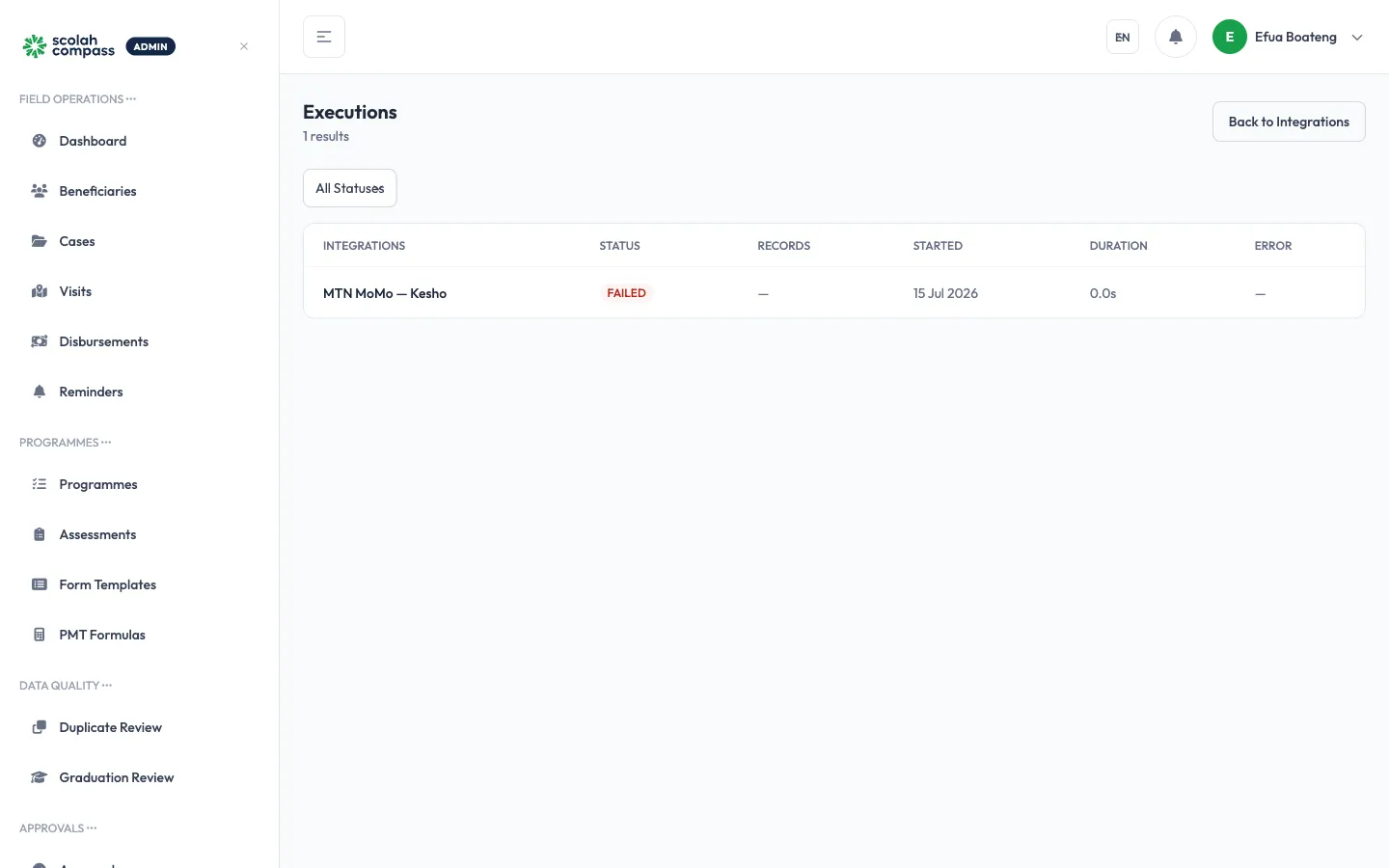The width and height of the screenshot is (1389, 868).
Task: Click the Duplicate Review icon
Action: pyautogui.click(x=40, y=727)
